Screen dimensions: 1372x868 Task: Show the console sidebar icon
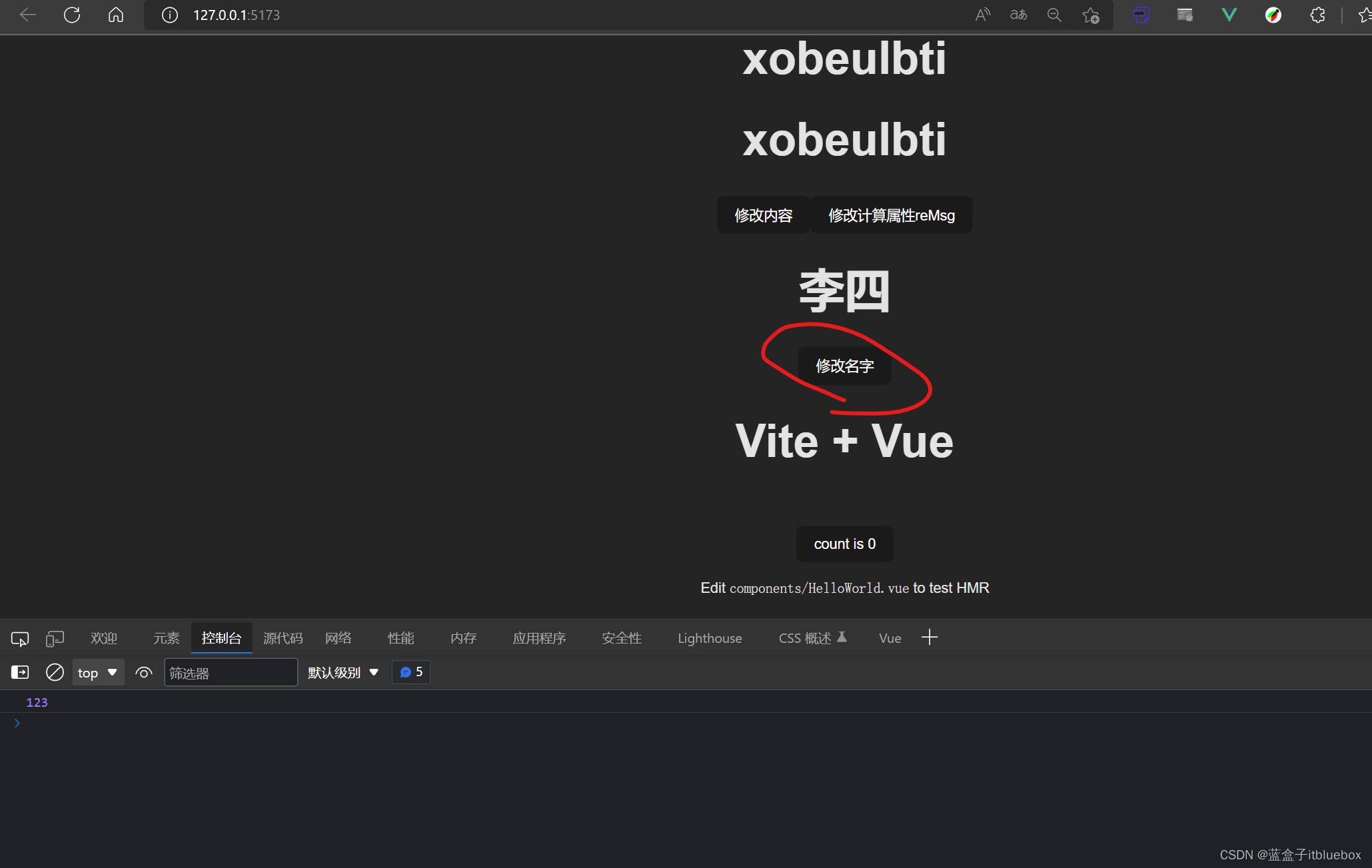(20, 672)
